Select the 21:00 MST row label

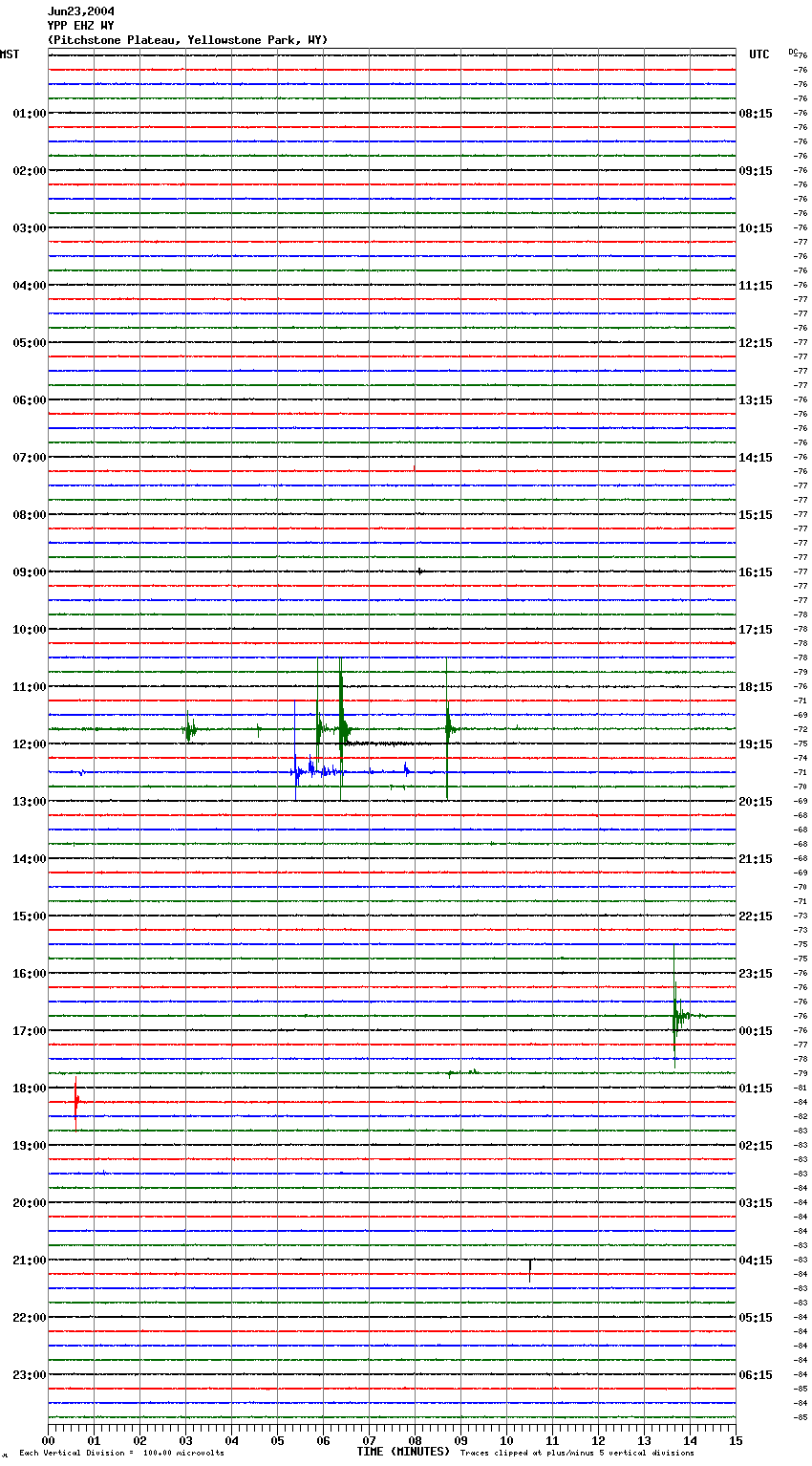29,1260
